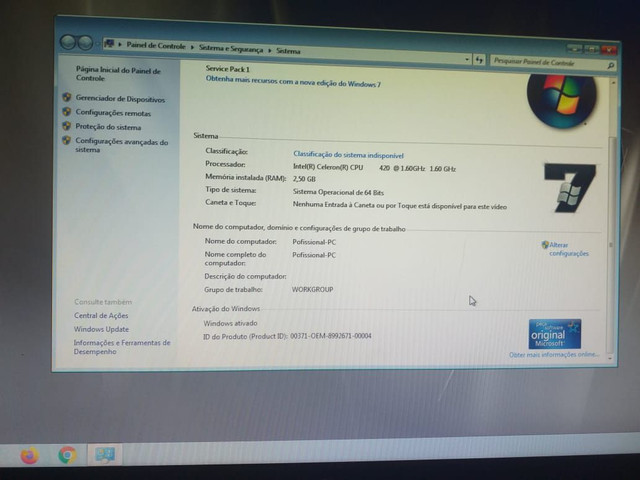This screenshot has width=640, height=480.
Task: Click the Windows 7 orb logo
Action: 561,99
